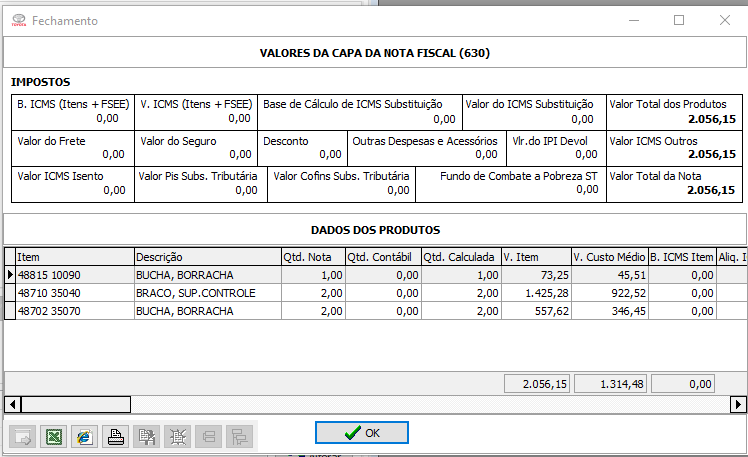The width and height of the screenshot is (748, 457).
Task: Click the Base de Cálculo de ICMS Substituição field
Action: pos(360,112)
